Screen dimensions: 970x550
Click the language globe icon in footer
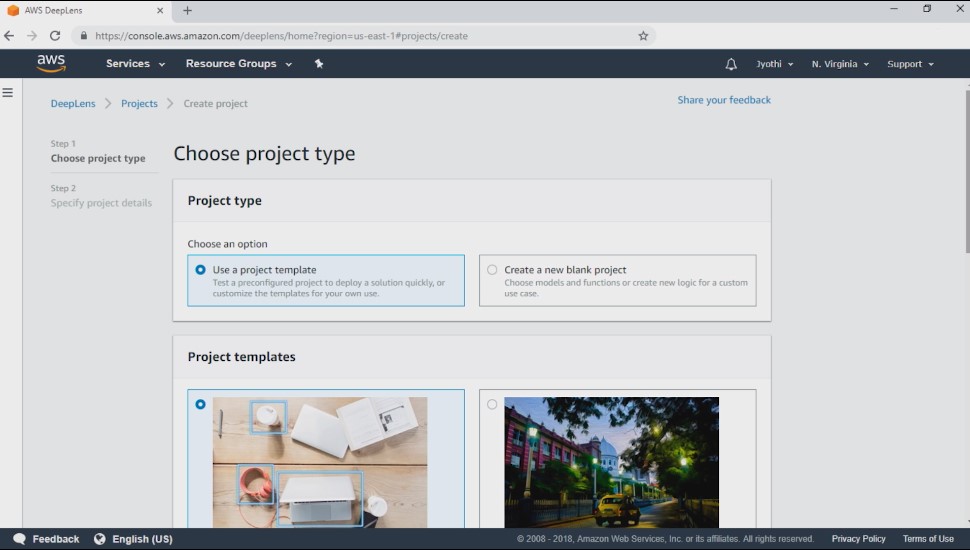point(100,539)
